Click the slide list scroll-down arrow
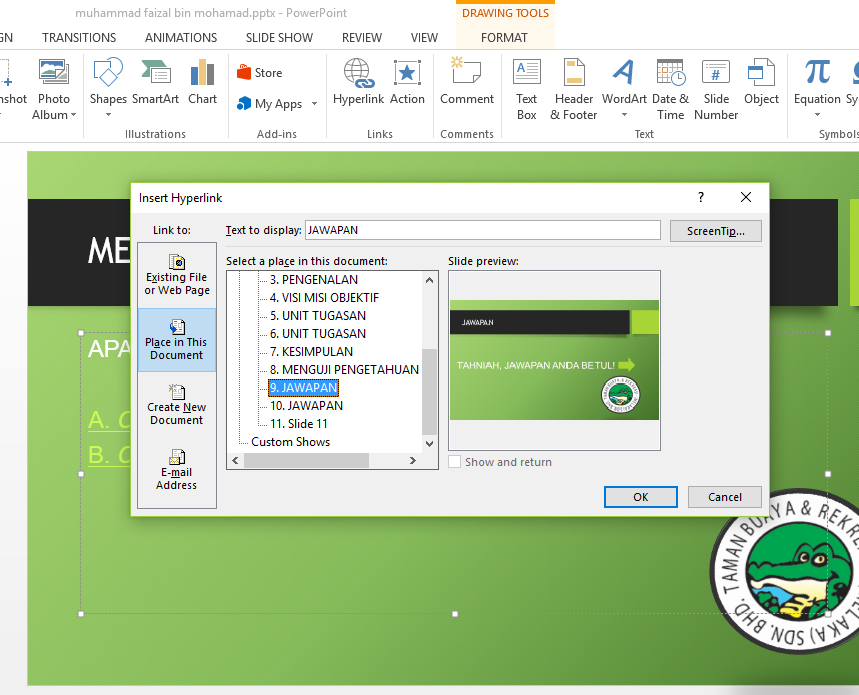Screen dimensions: 859x695 click(430, 444)
